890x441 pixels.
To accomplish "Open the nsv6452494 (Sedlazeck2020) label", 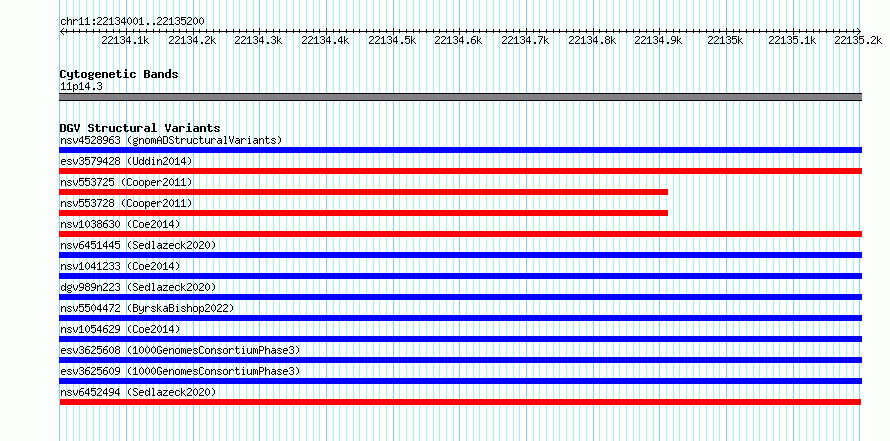I will pos(138,392).
